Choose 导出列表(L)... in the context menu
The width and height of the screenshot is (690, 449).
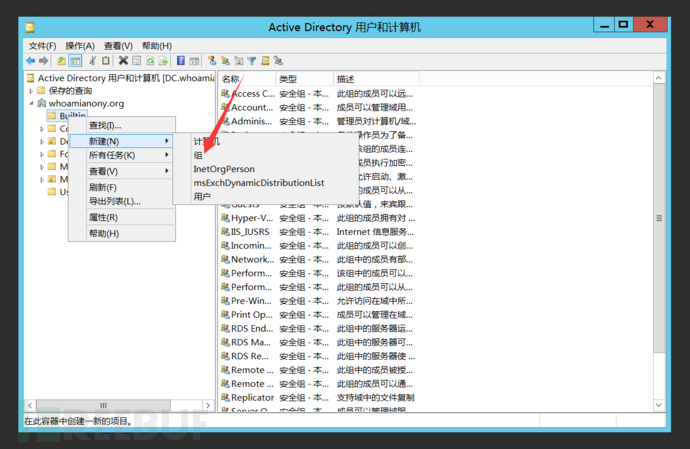[122, 201]
